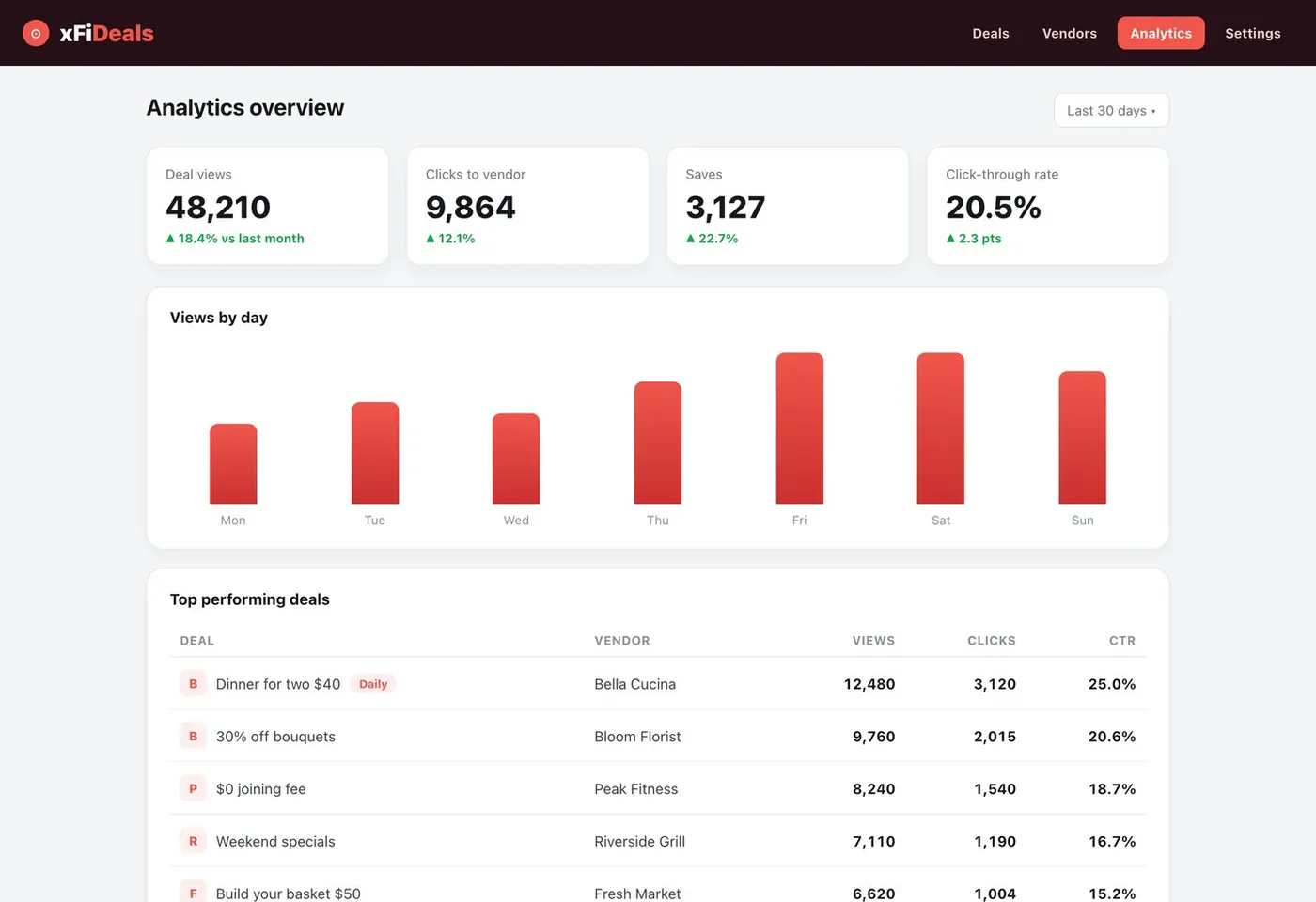Image resolution: width=1316 pixels, height=902 pixels.
Task: Select the Analytics nav tab
Action: 1161,33
